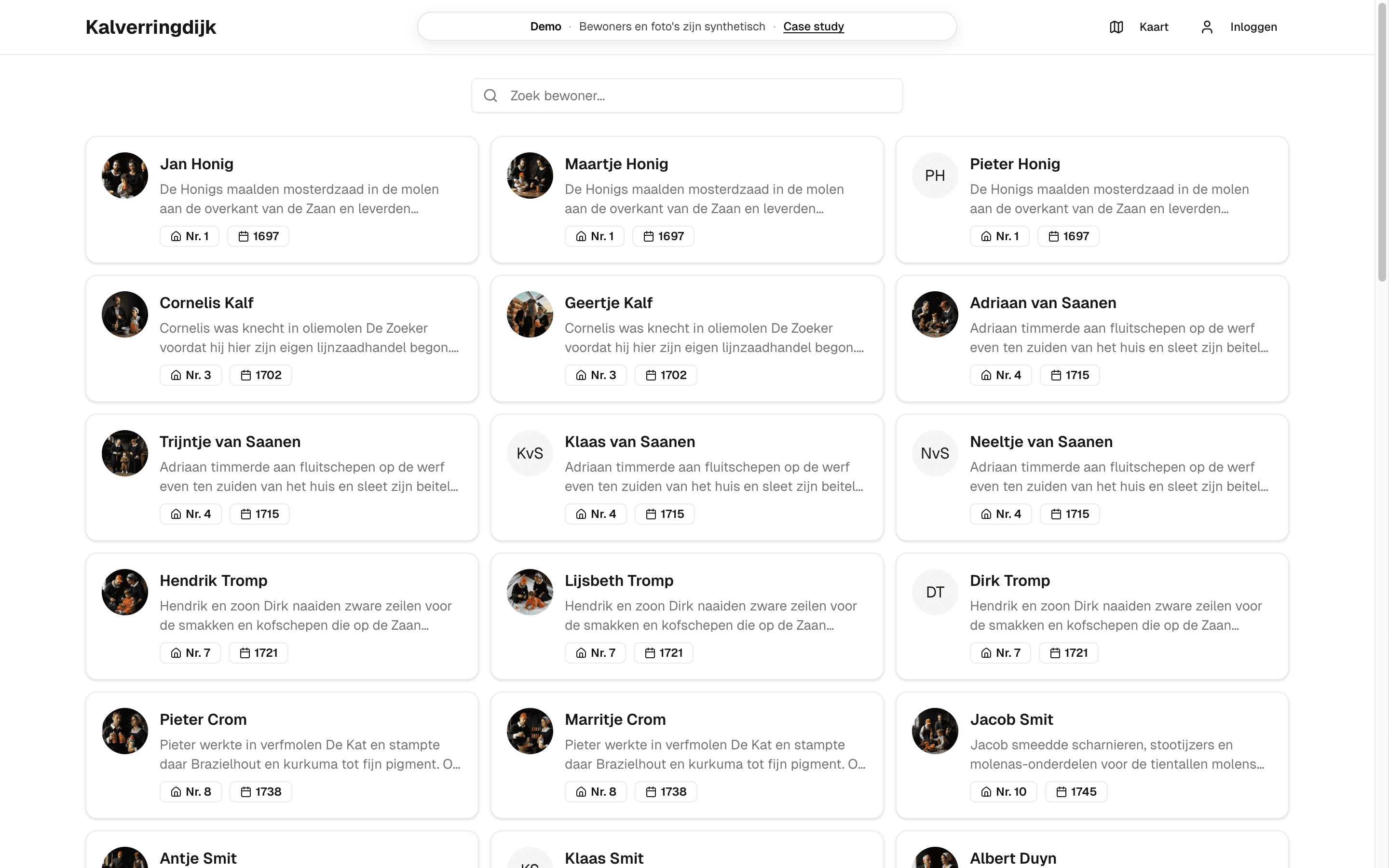Image resolution: width=1389 pixels, height=868 pixels.
Task: Select the Adriaan van Saanen name heading
Action: point(1043,303)
